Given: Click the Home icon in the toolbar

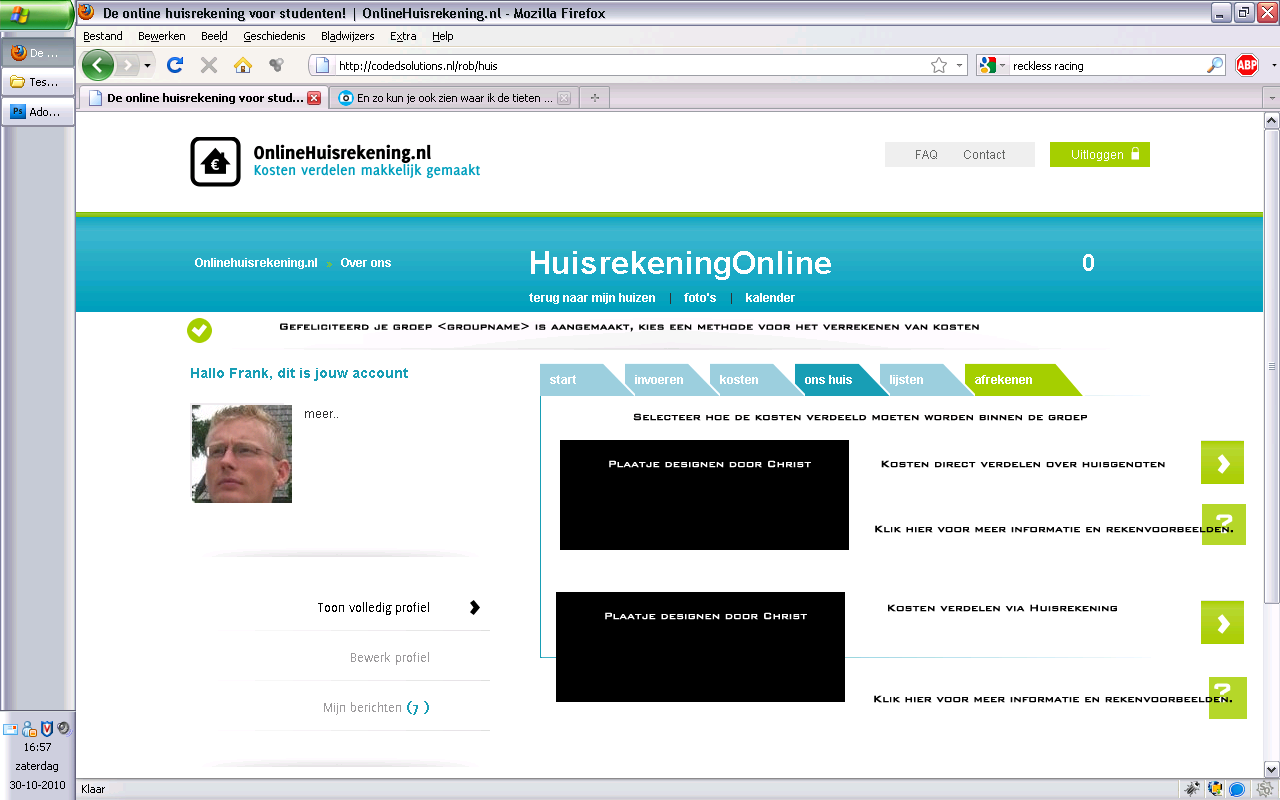Looking at the screenshot, I should click(242, 65).
